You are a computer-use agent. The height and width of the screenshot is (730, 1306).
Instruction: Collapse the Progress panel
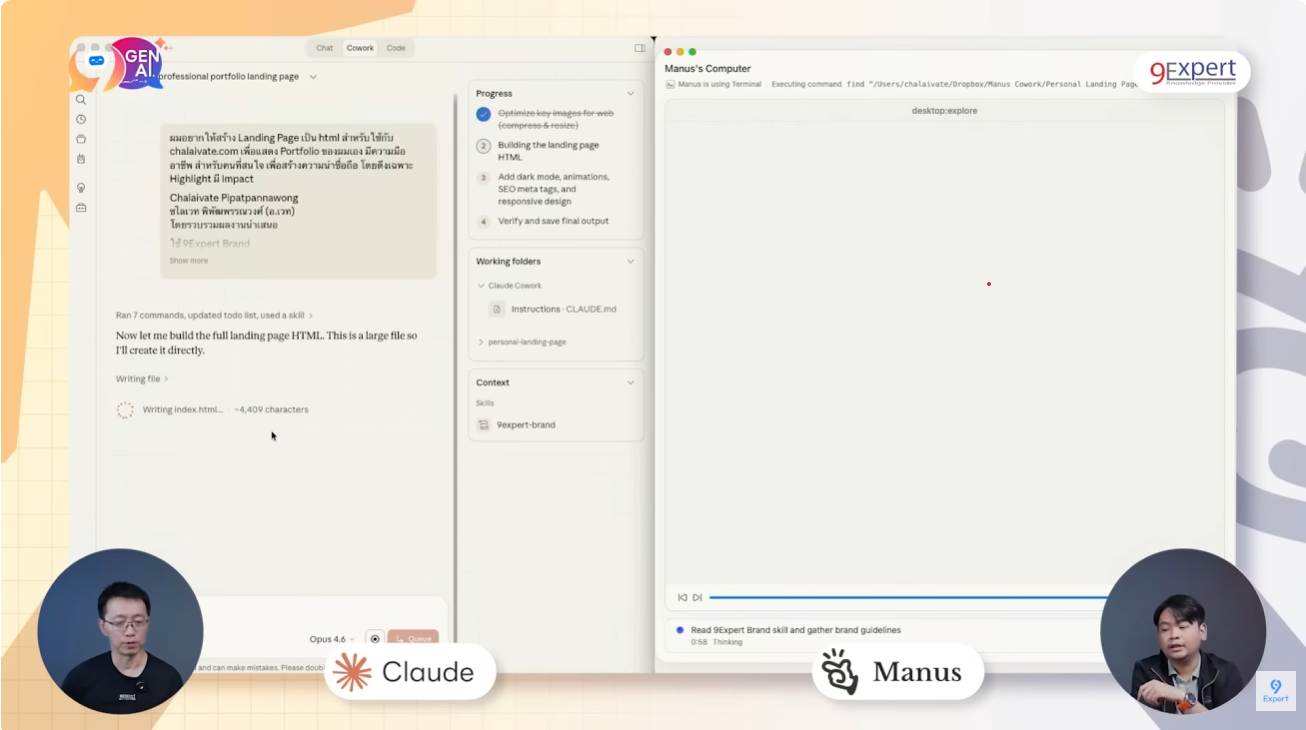coord(630,94)
